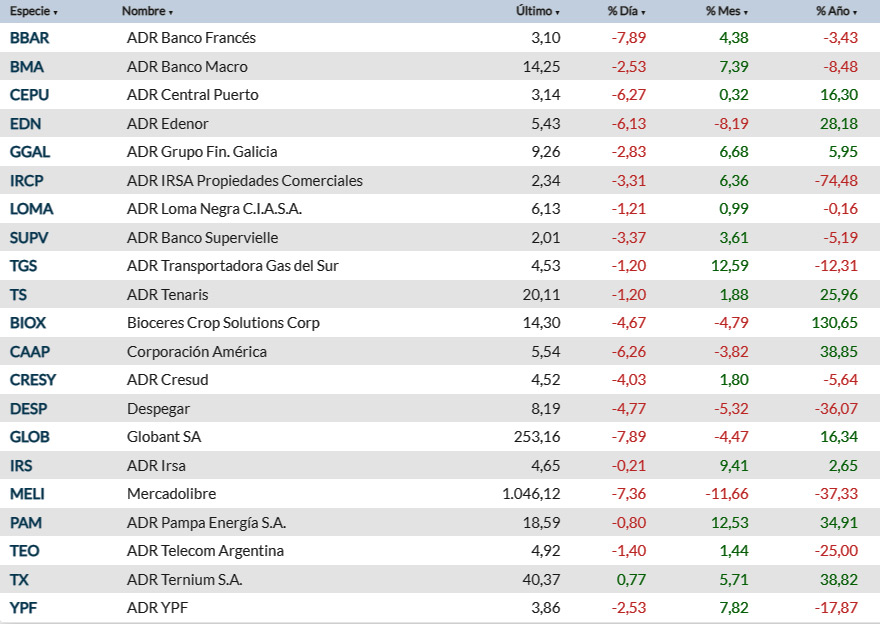Sort table by Nombre column header

click(x=147, y=11)
